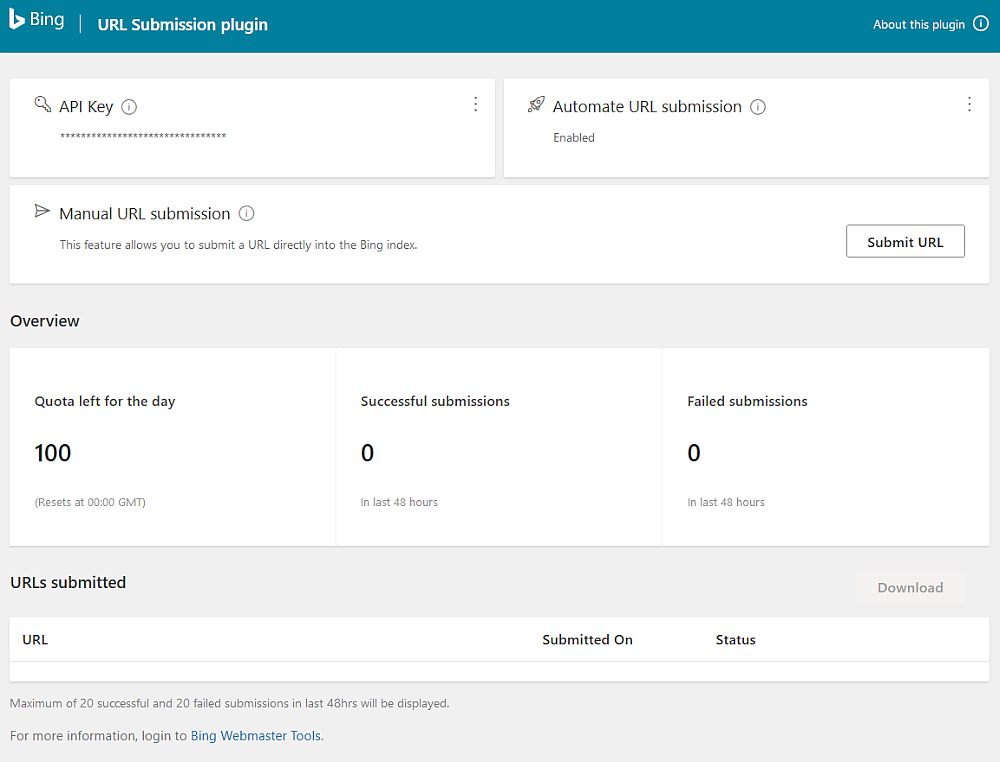Image resolution: width=1000 pixels, height=762 pixels.
Task: Click the Resets at 00:00 GMT note
Action: [90, 502]
